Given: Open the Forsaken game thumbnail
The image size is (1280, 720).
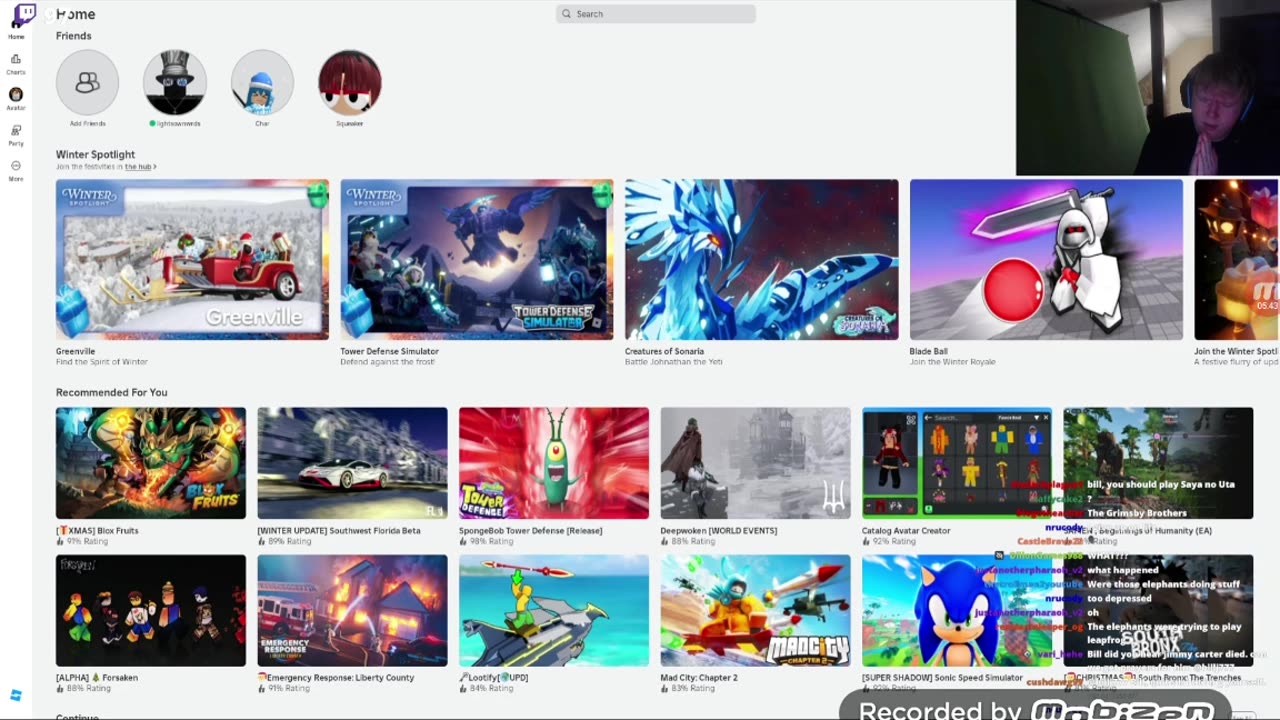Looking at the screenshot, I should [x=151, y=610].
